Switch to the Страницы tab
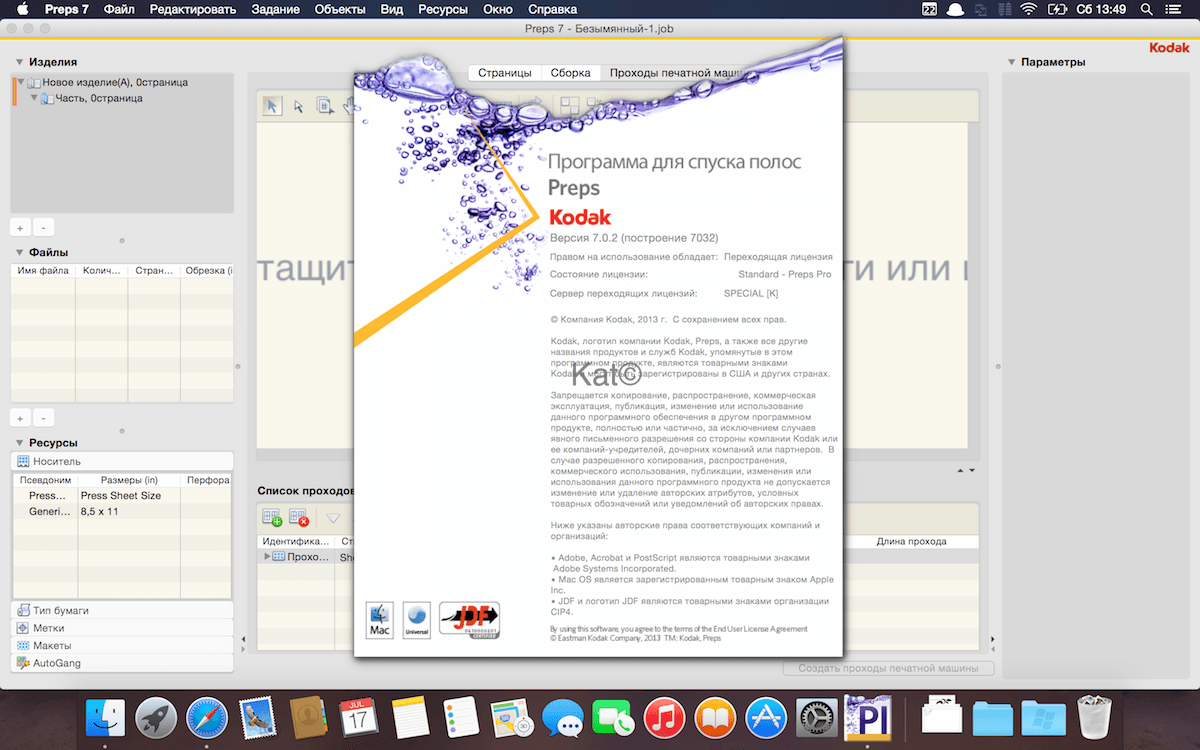This screenshot has width=1200, height=750. coord(504,73)
